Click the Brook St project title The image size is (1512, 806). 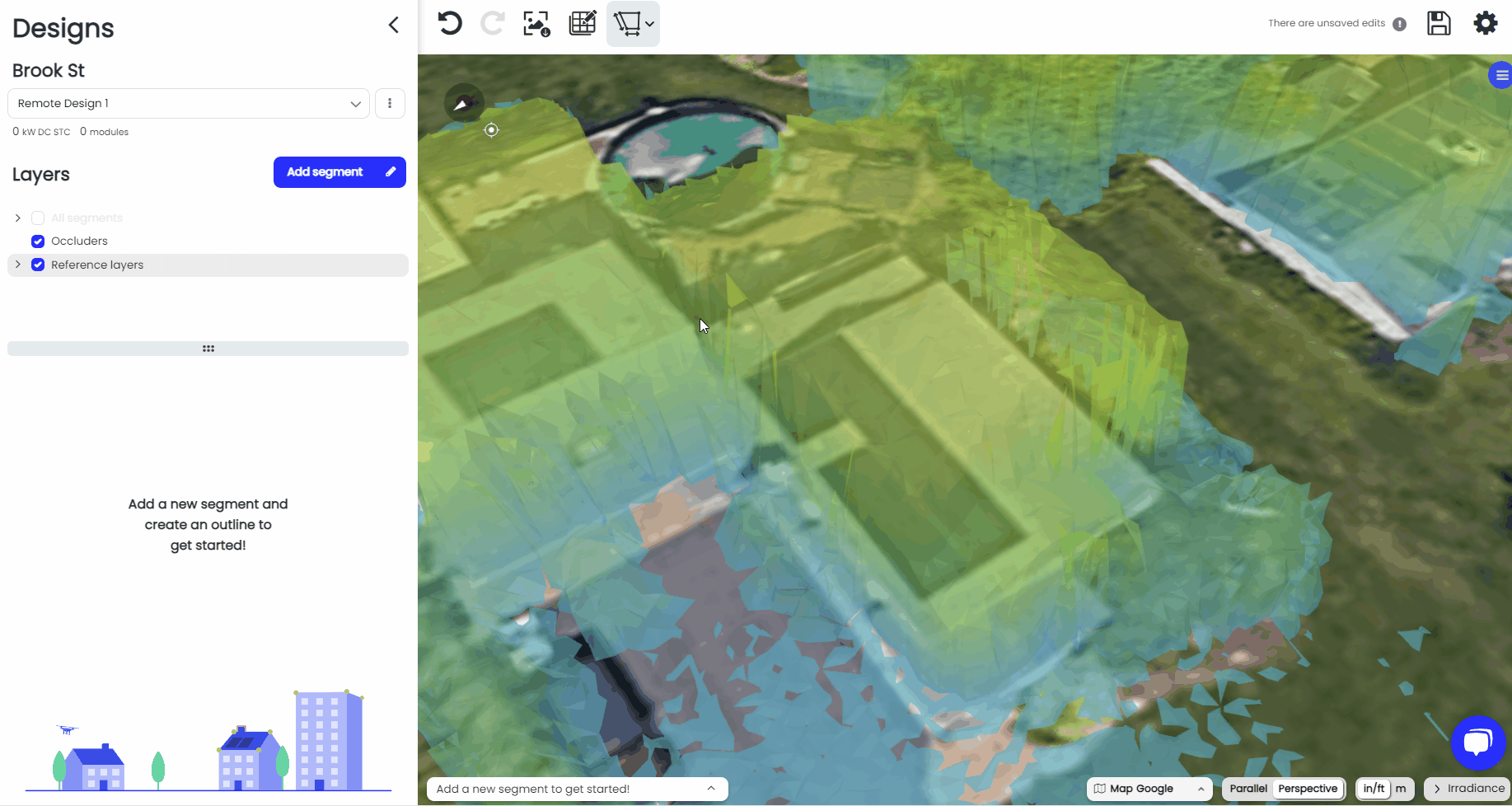tap(49, 71)
